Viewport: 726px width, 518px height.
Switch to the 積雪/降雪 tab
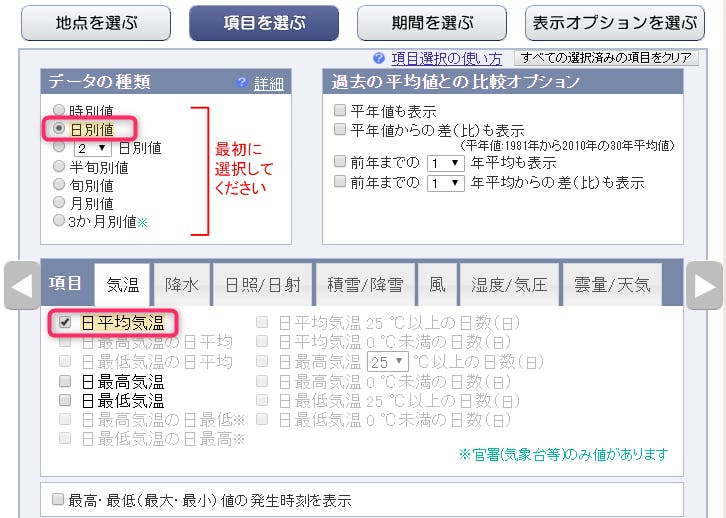[365, 285]
